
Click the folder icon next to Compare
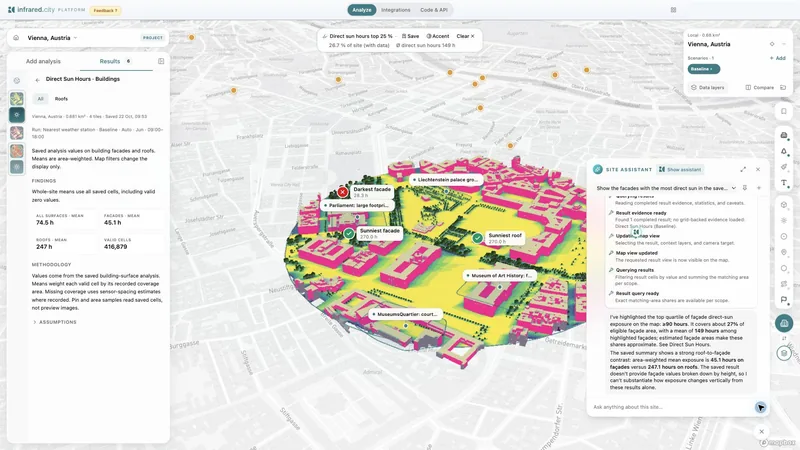click(x=783, y=88)
